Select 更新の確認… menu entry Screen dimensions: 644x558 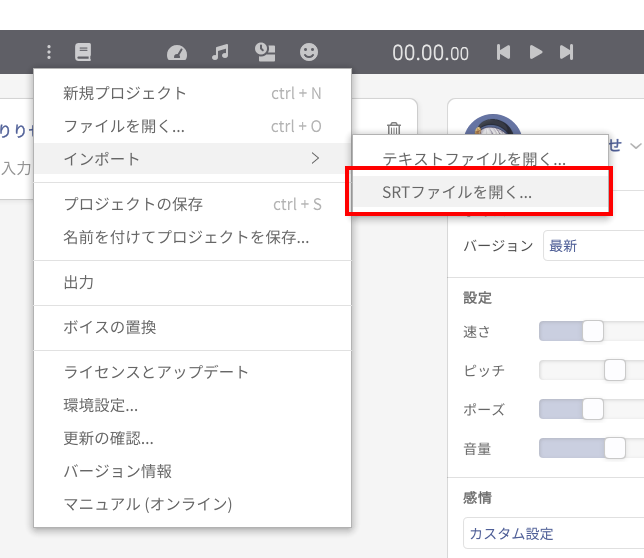[x=192, y=438]
